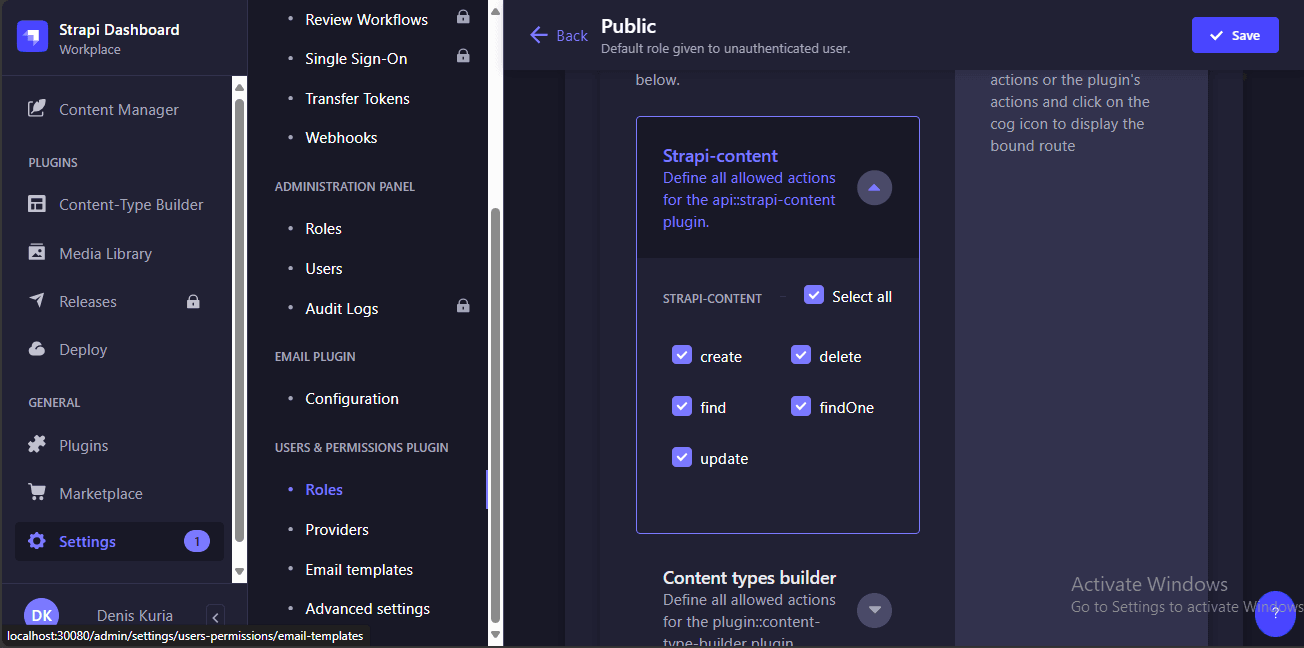Screen dimensions: 1304x648
Task: Click the Strapi logo icon
Action: coord(33,38)
